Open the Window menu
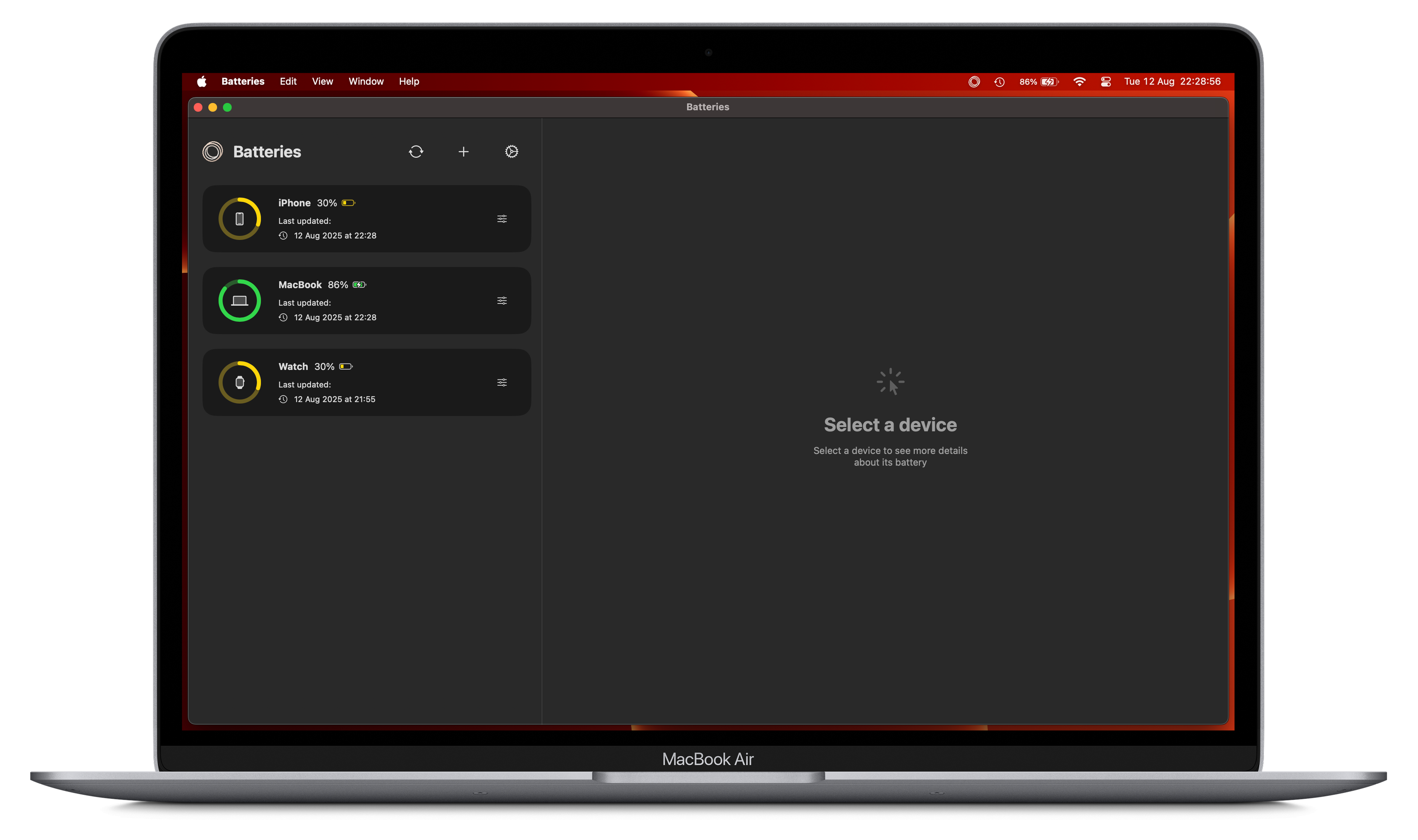1418x840 pixels. click(x=366, y=82)
